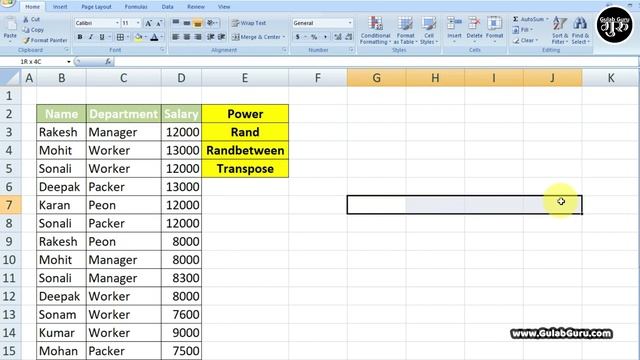Increase cell indent

222,37
